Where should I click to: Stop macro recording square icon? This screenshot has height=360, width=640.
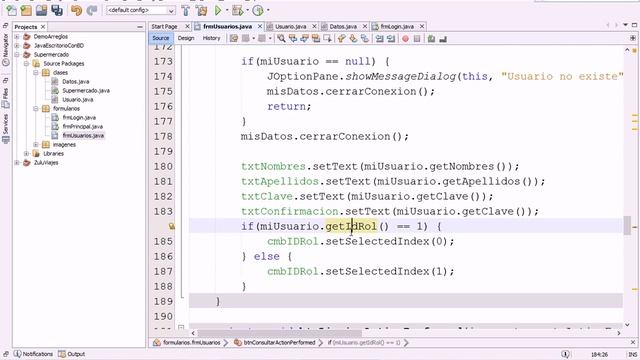tap(417, 38)
